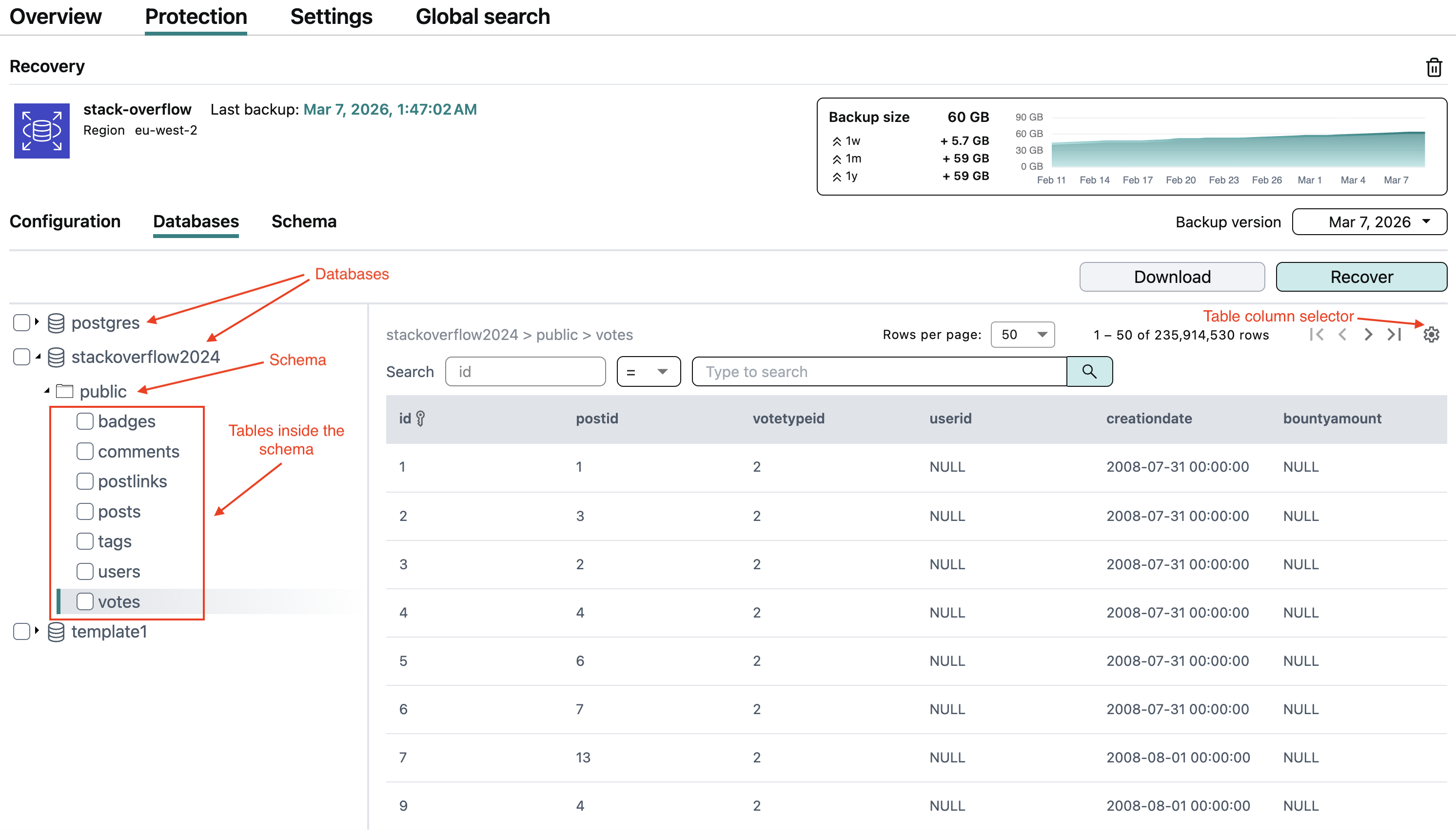Open the Rows per page dropdown
This screenshot has width=1456, height=839.
1023,335
